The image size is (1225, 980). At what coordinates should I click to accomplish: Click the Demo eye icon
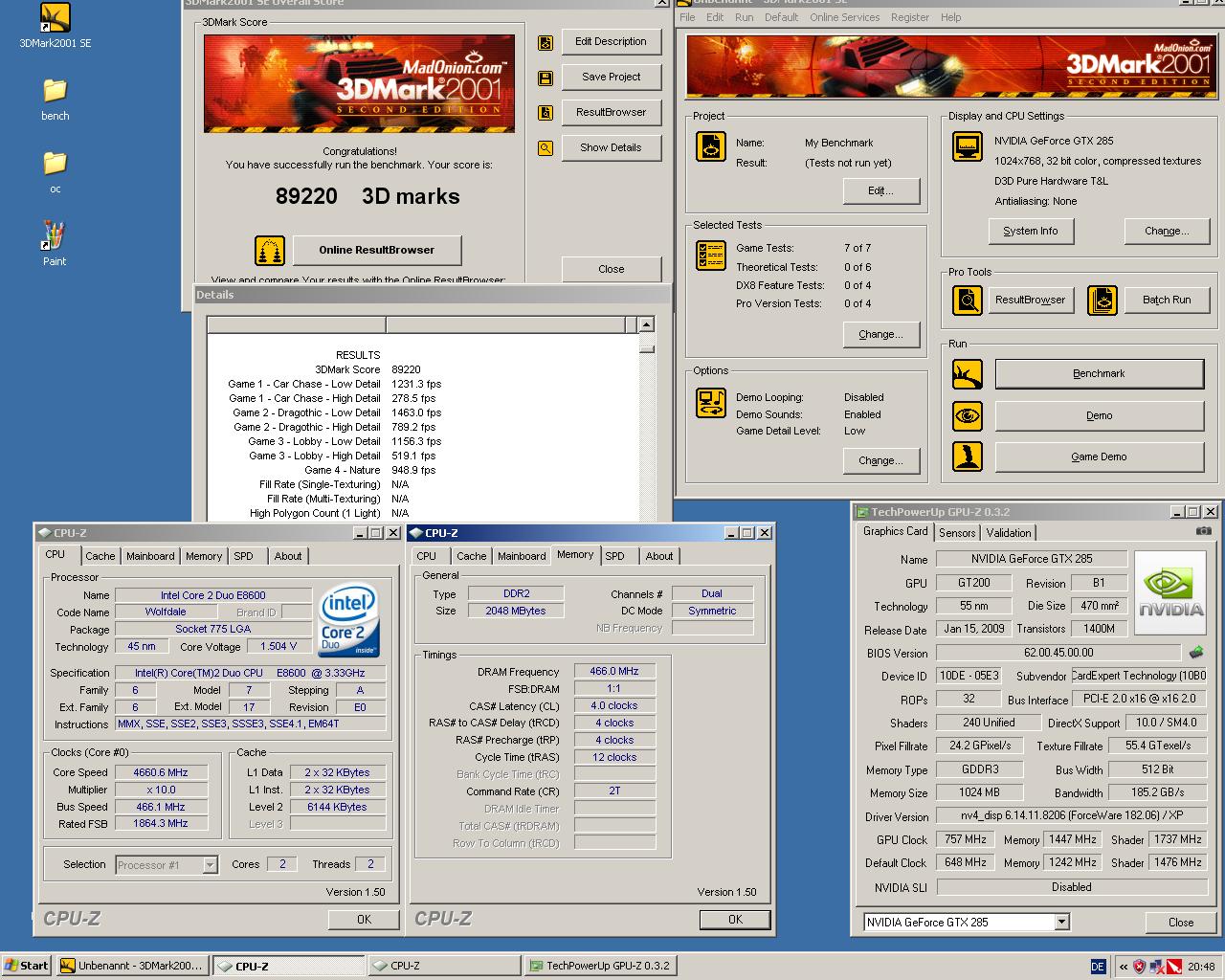pyautogui.click(x=968, y=416)
